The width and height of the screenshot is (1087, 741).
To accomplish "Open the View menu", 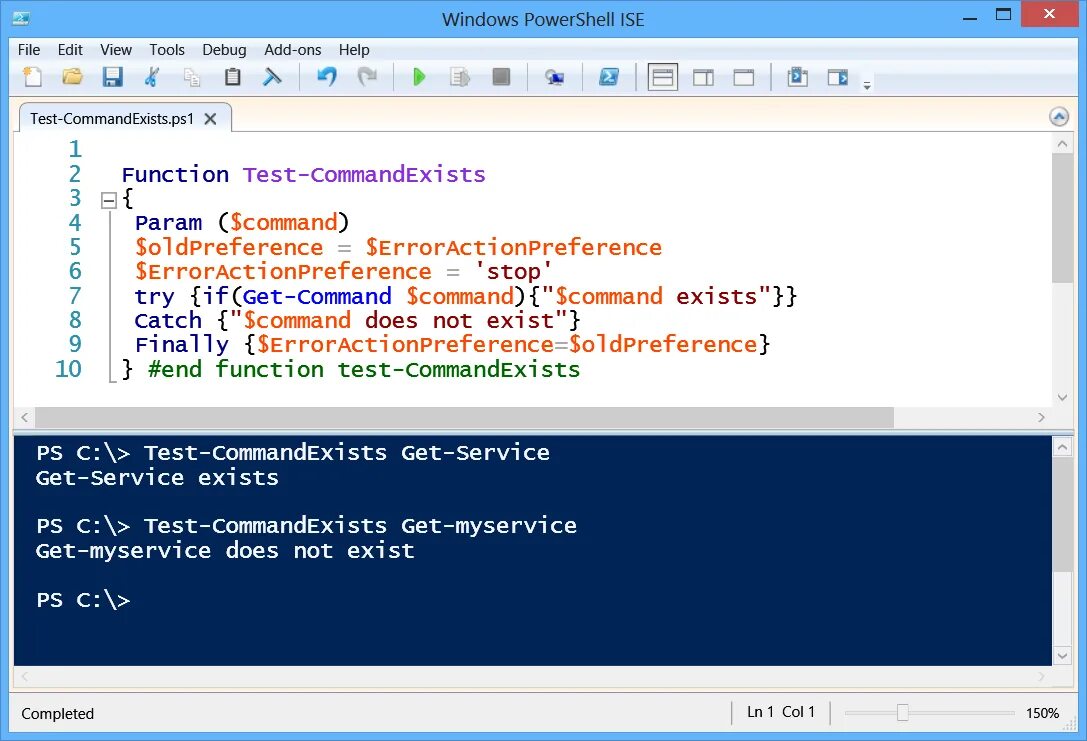I will click(116, 50).
